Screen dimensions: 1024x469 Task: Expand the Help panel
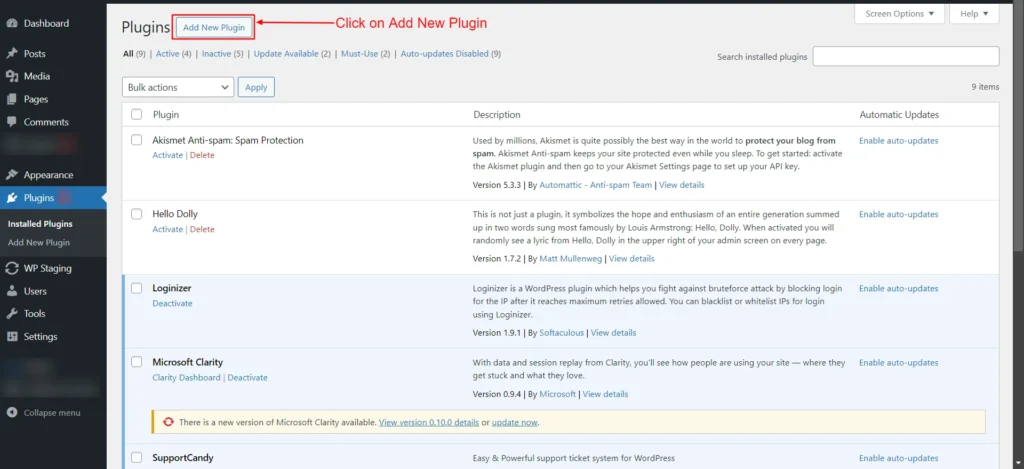click(974, 14)
